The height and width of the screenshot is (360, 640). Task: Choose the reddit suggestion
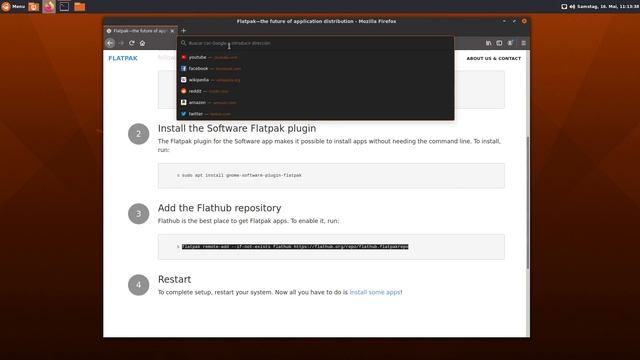coord(315,91)
